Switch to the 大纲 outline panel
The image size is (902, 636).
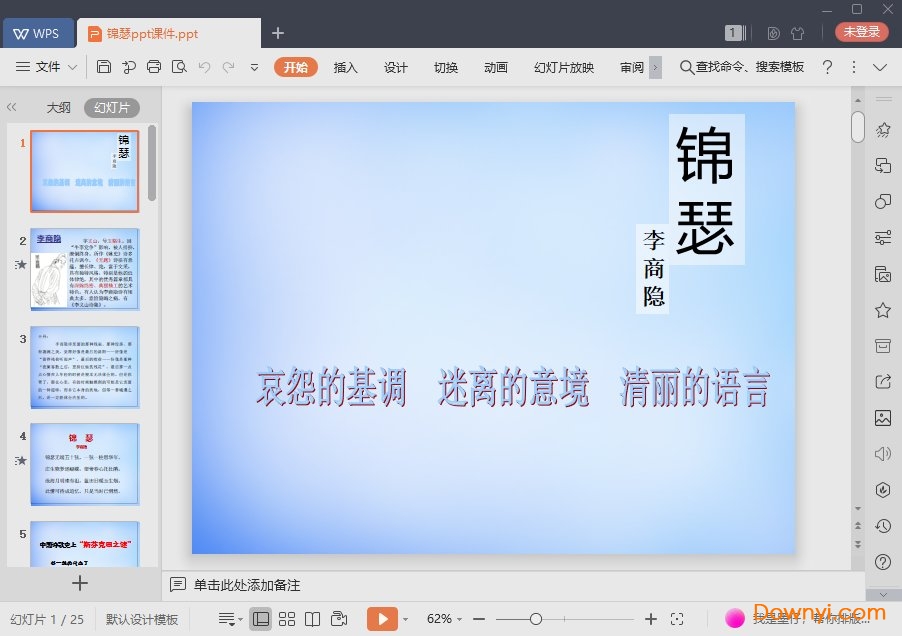(x=58, y=107)
